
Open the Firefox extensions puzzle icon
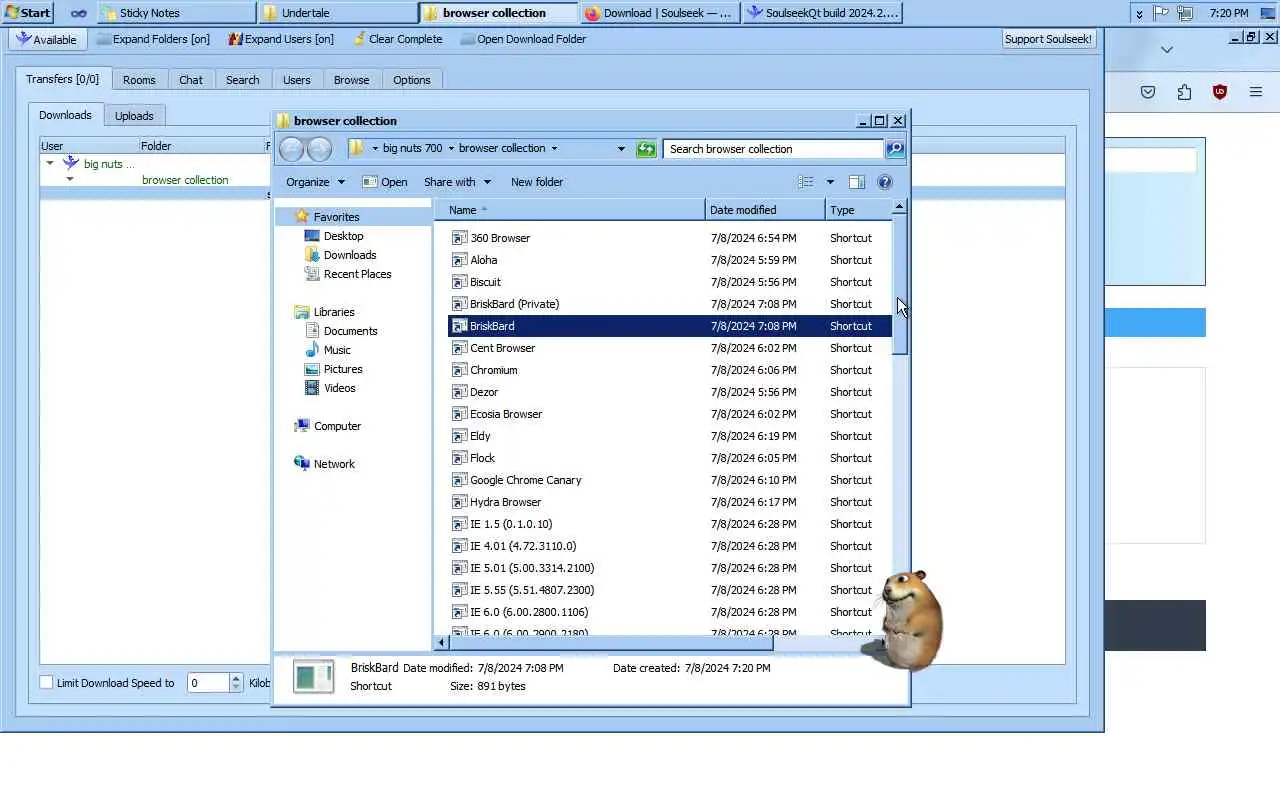click(1184, 92)
